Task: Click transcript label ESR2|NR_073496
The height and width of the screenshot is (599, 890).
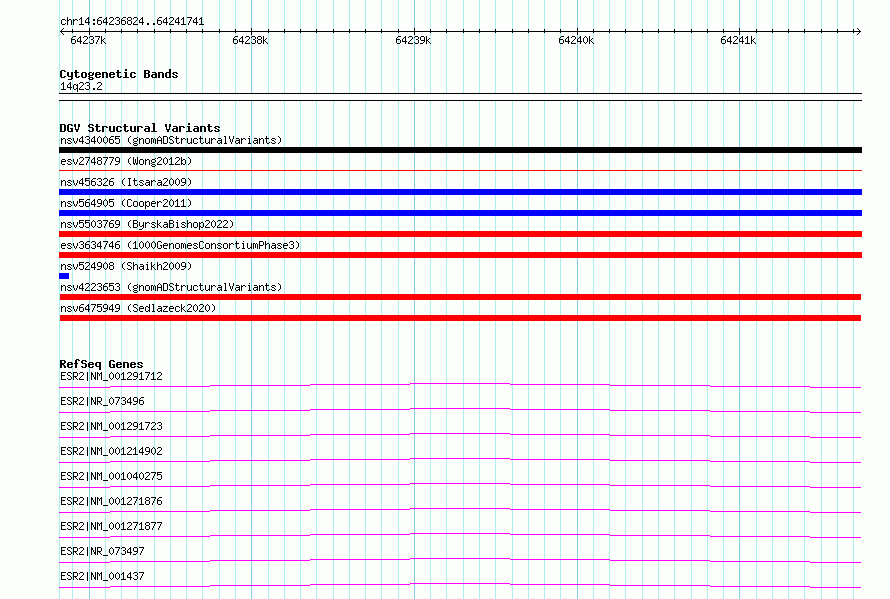Action: (x=102, y=401)
